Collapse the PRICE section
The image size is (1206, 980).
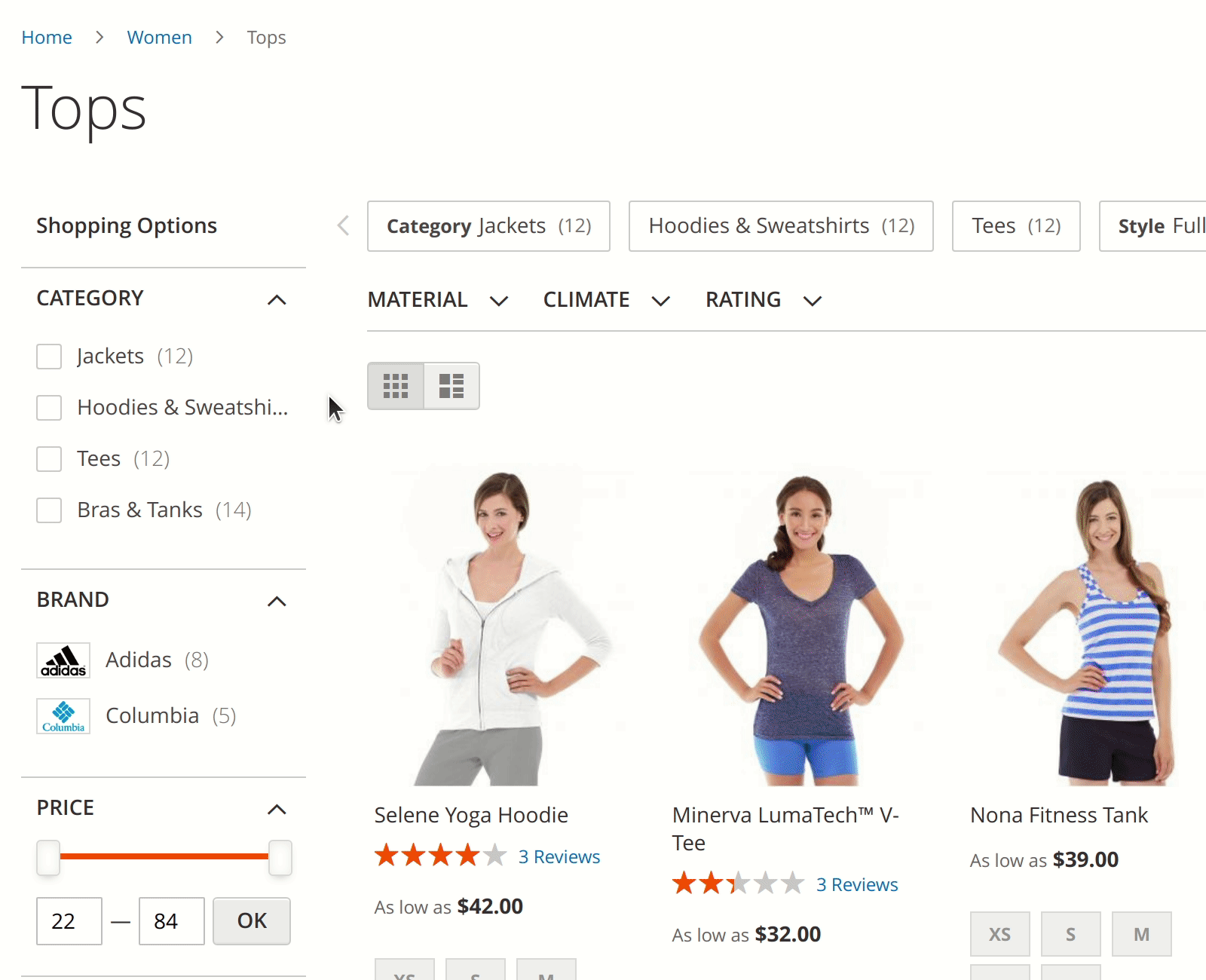[x=277, y=810]
